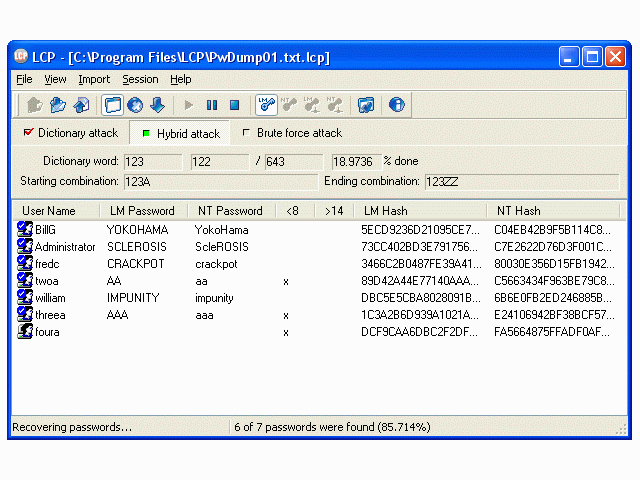Sort by the User Name column header

coord(49,211)
